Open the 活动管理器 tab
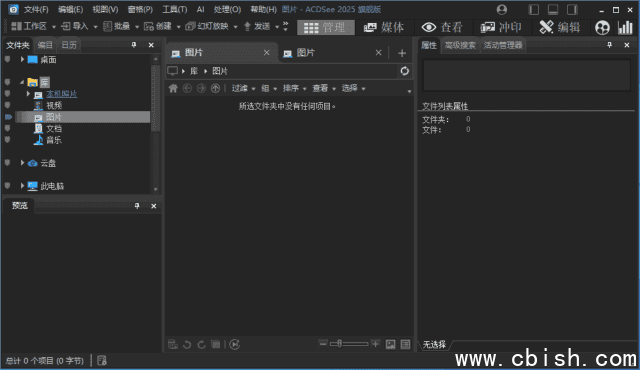The height and width of the screenshot is (370, 640). [x=503, y=45]
